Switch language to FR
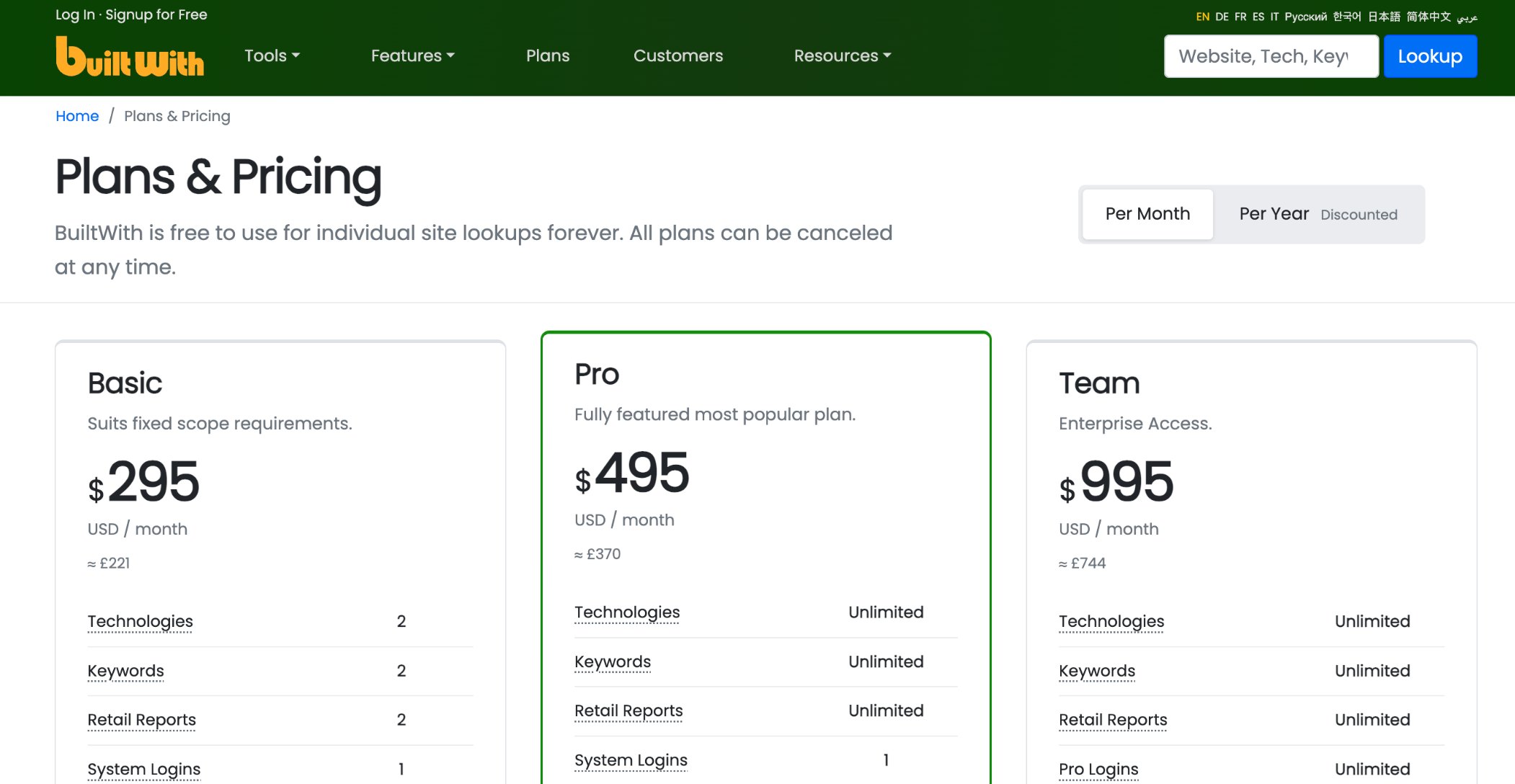 pos(1240,17)
